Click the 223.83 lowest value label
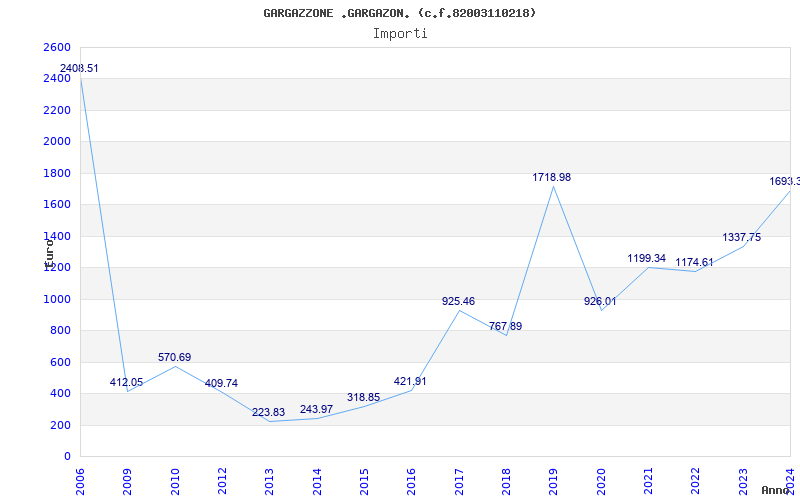 (269, 412)
